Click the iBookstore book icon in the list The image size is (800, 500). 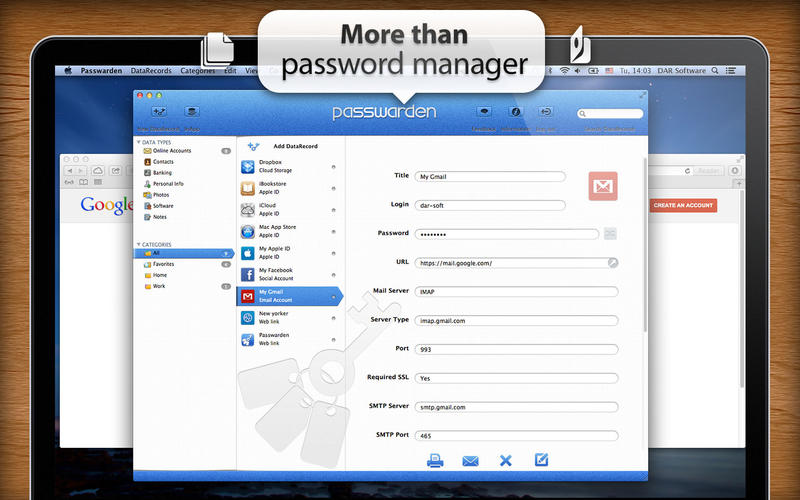pos(248,188)
